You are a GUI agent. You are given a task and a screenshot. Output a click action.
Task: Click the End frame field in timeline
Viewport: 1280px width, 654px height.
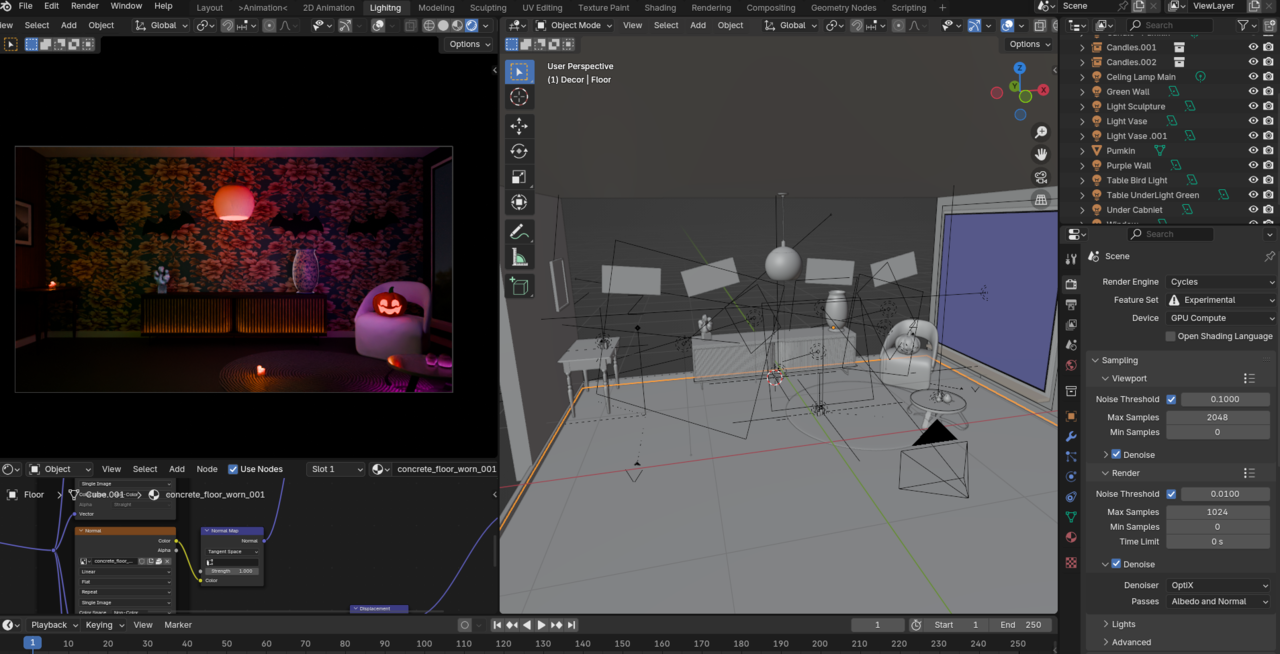pyautogui.click(x=1021, y=625)
